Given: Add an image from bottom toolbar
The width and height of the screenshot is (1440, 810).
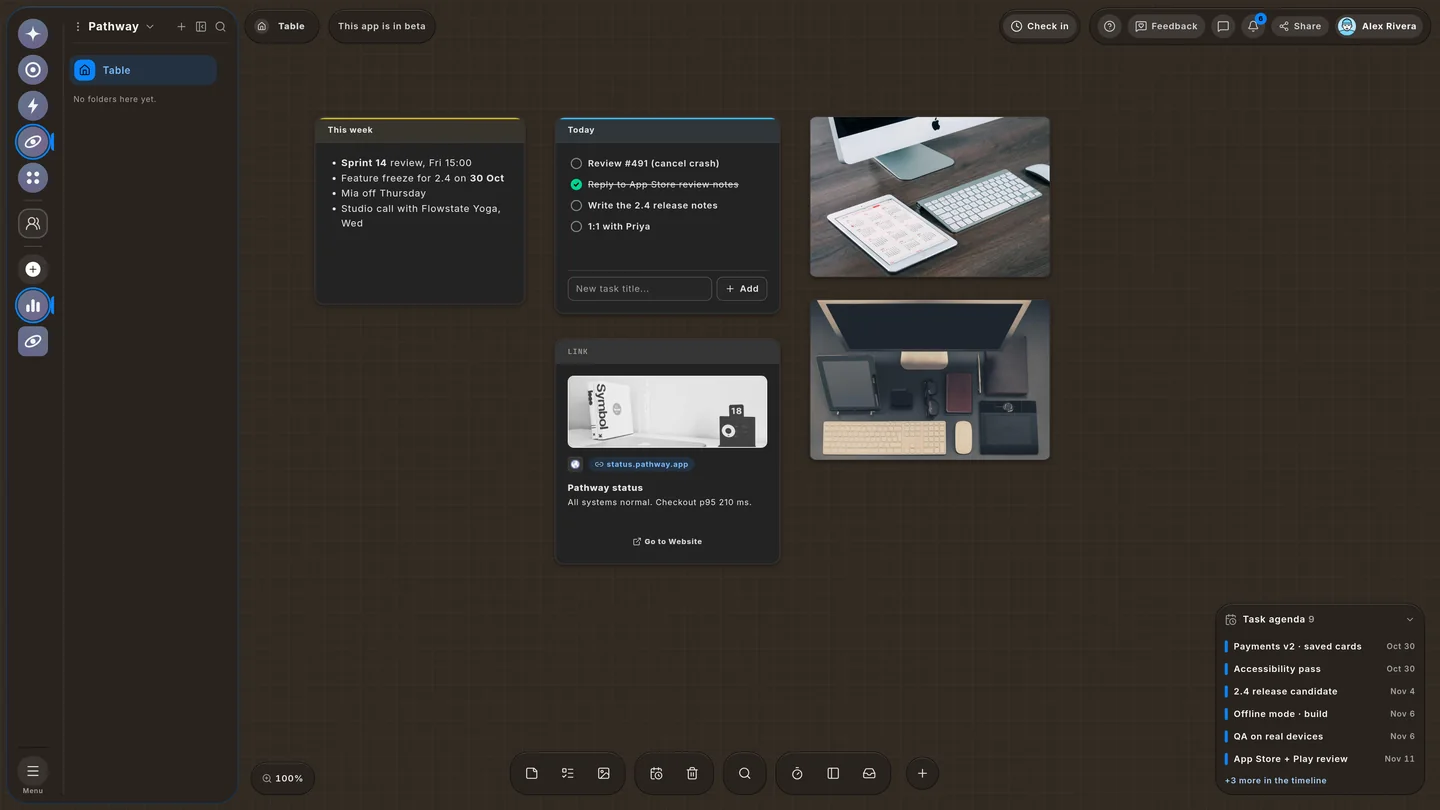Looking at the screenshot, I should (604, 774).
